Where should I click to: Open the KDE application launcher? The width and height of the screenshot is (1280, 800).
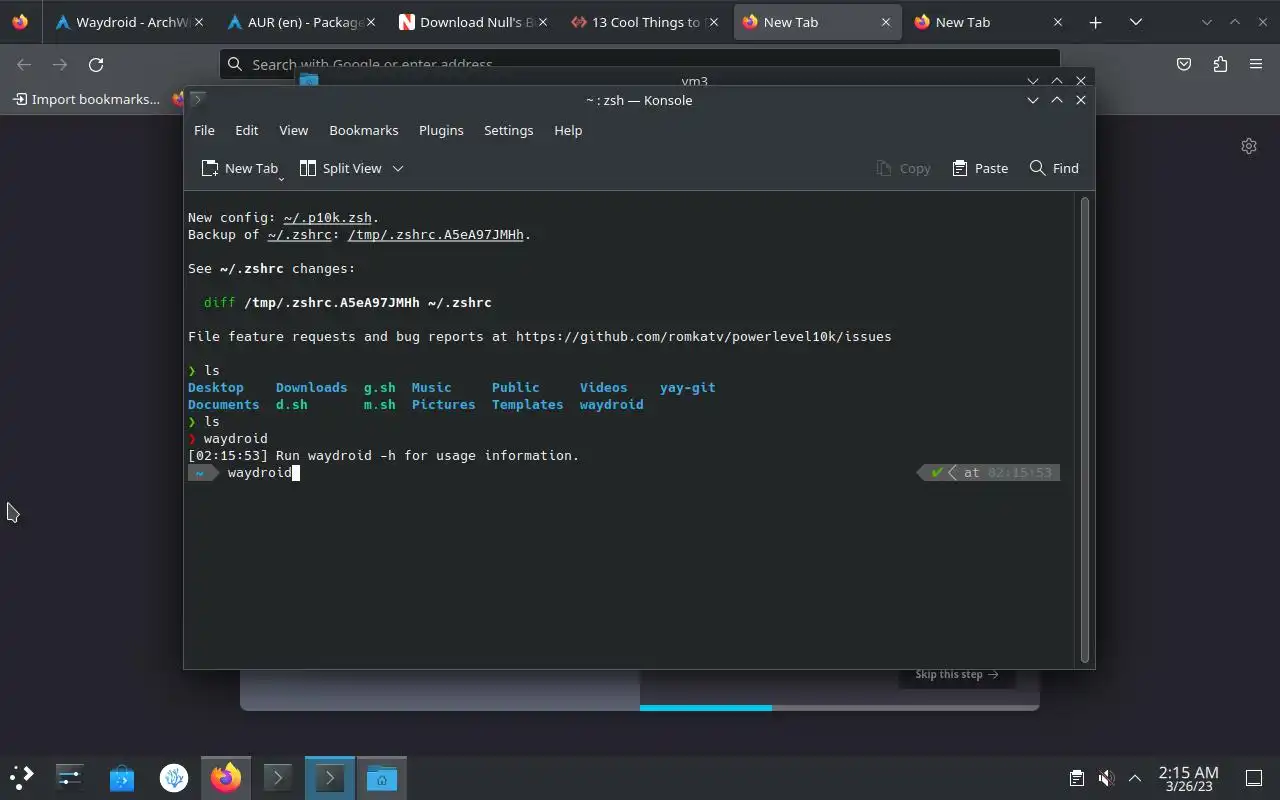(21, 777)
